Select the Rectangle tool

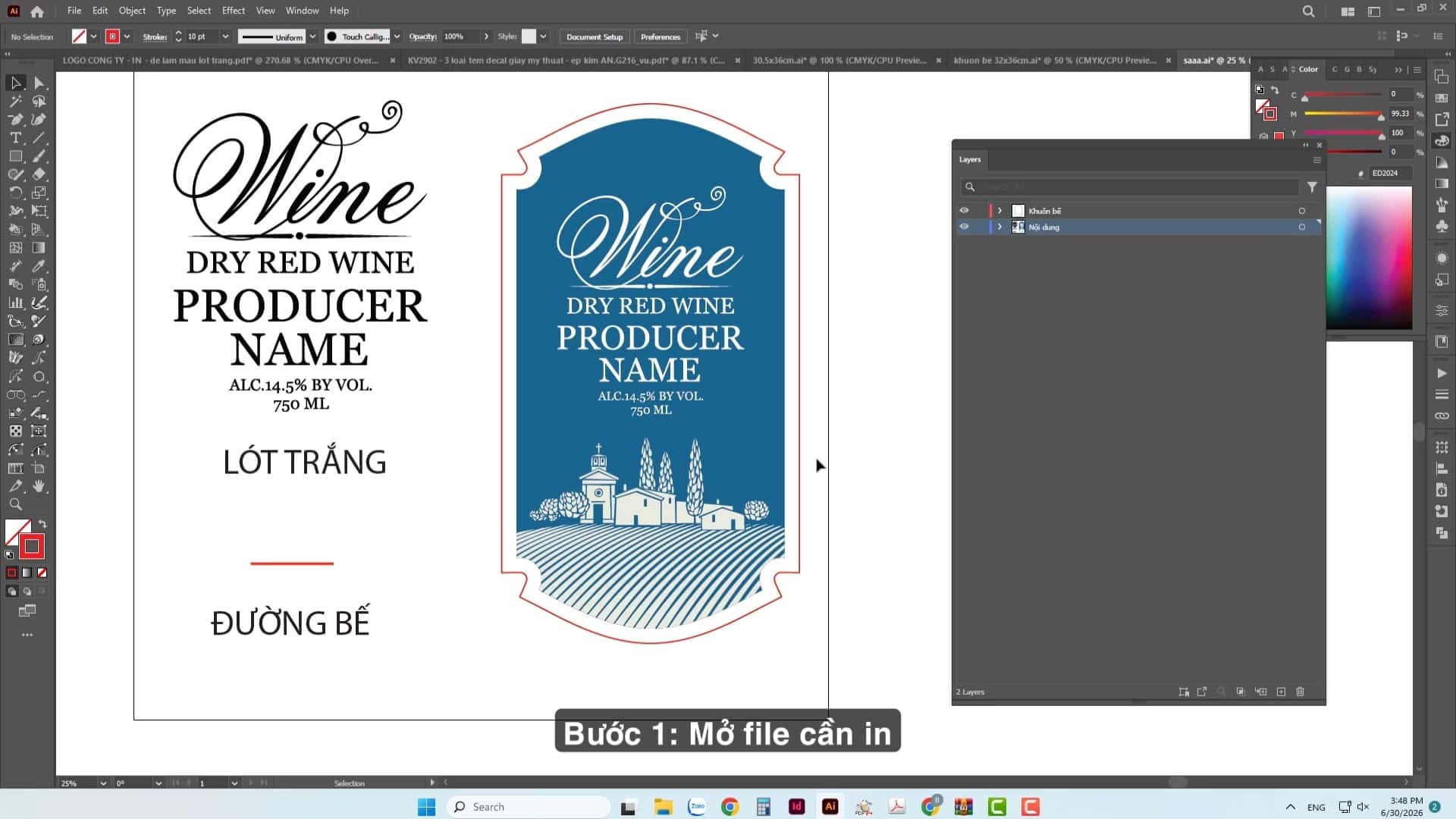click(x=16, y=156)
